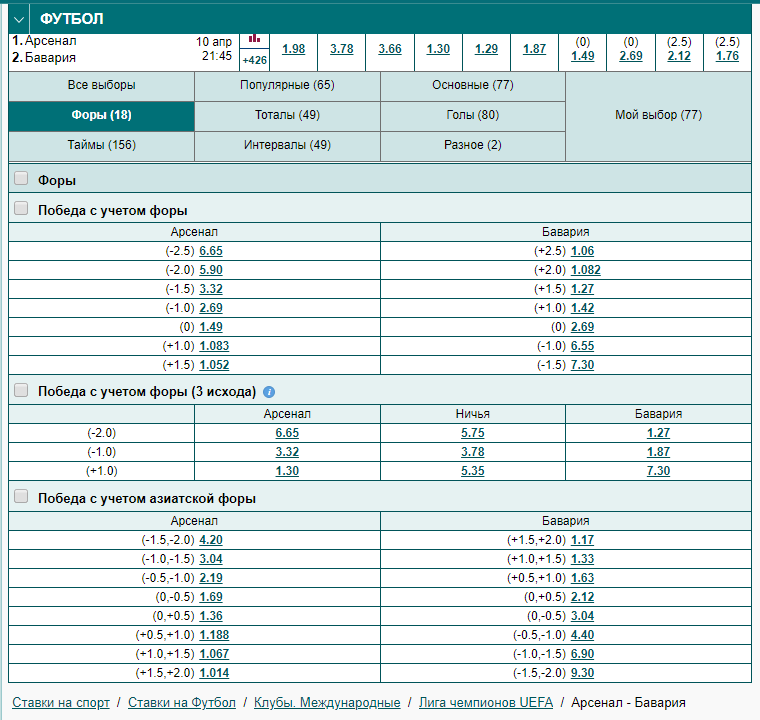The height and width of the screenshot is (720, 760).
Task: Show info for handicap 3 outcomes
Action: click(x=269, y=392)
